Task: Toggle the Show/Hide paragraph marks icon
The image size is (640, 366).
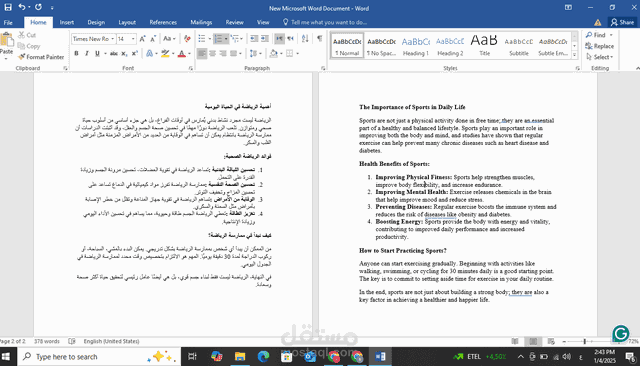Action: point(320,38)
